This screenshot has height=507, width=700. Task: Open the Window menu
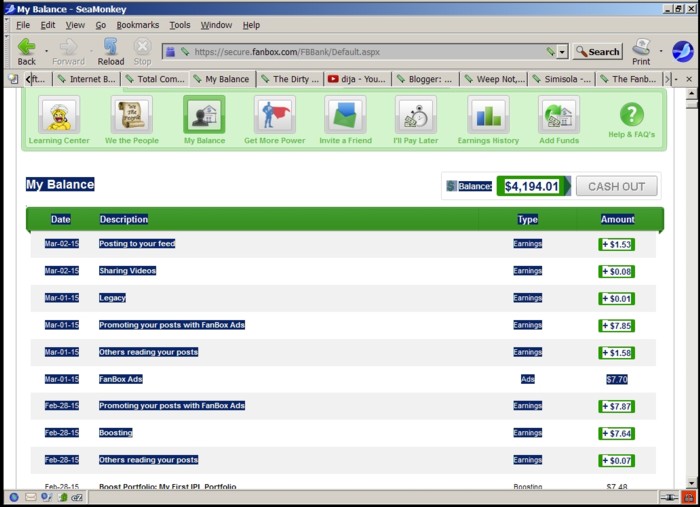[216, 25]
